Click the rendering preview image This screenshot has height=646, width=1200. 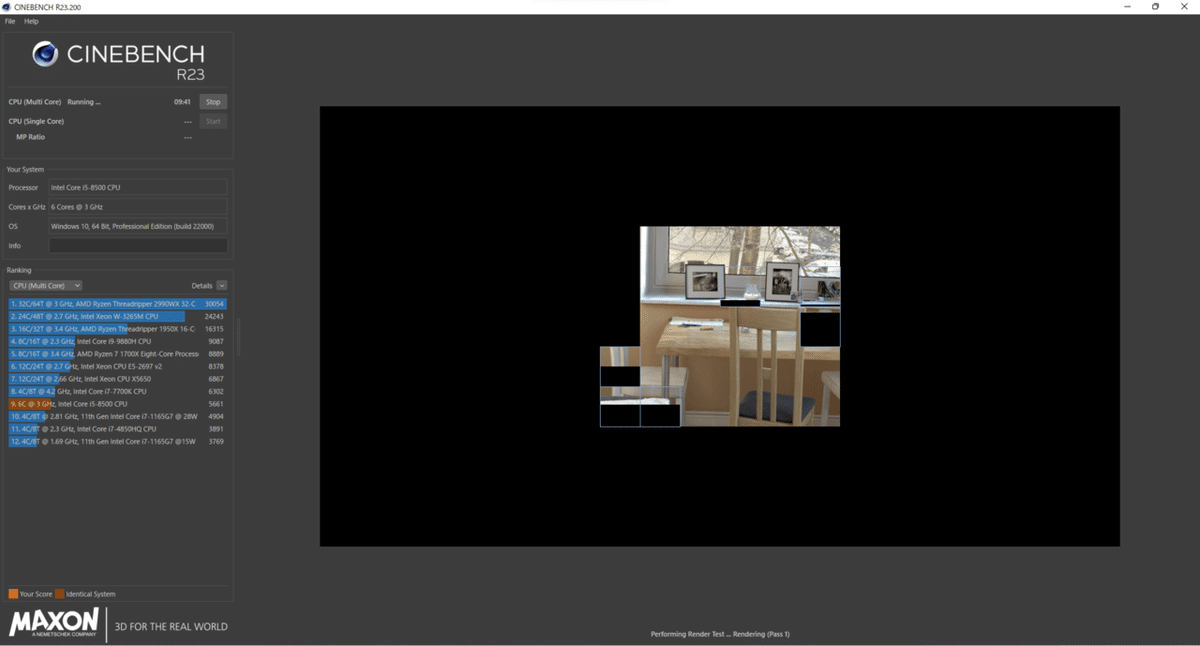pos(720,326)
